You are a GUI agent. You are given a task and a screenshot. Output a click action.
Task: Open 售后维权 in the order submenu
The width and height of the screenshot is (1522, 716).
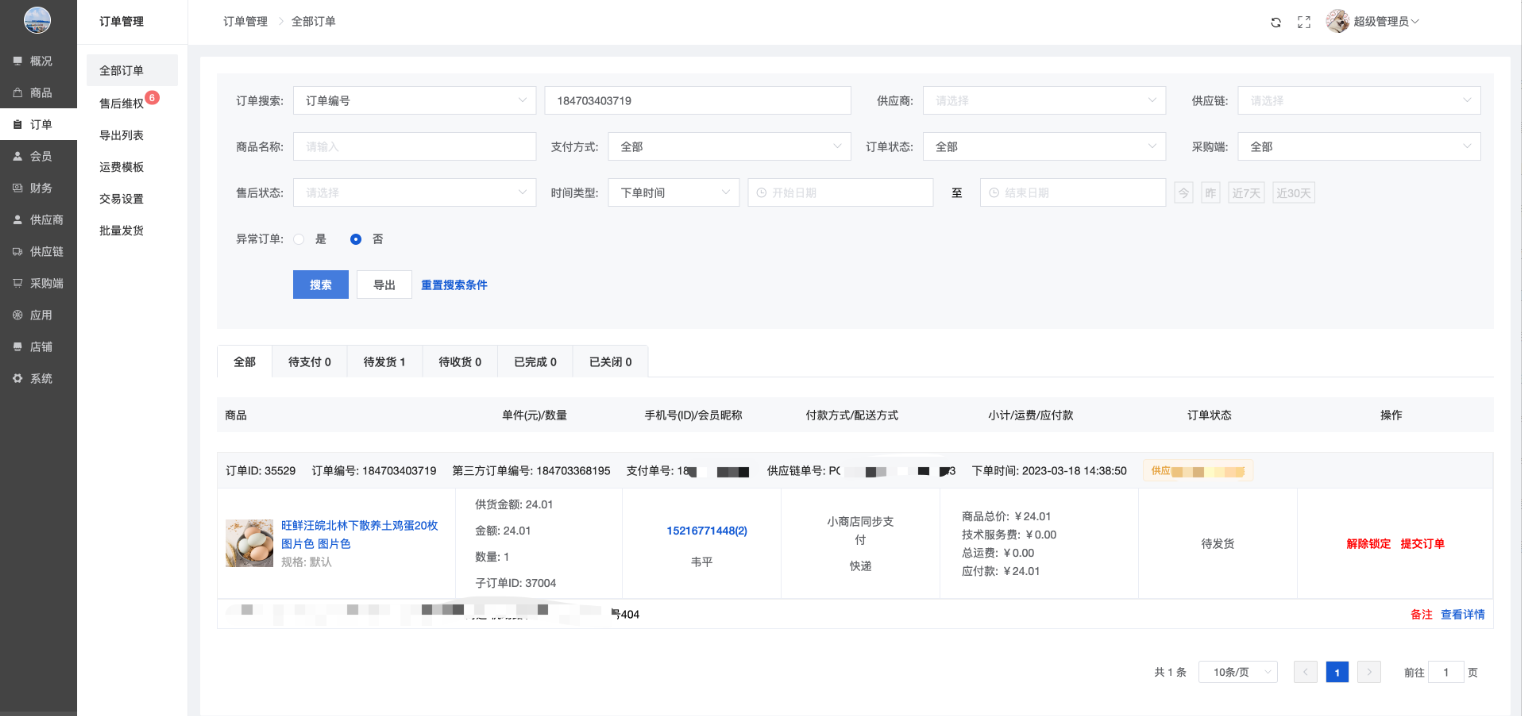click(121, 103)
